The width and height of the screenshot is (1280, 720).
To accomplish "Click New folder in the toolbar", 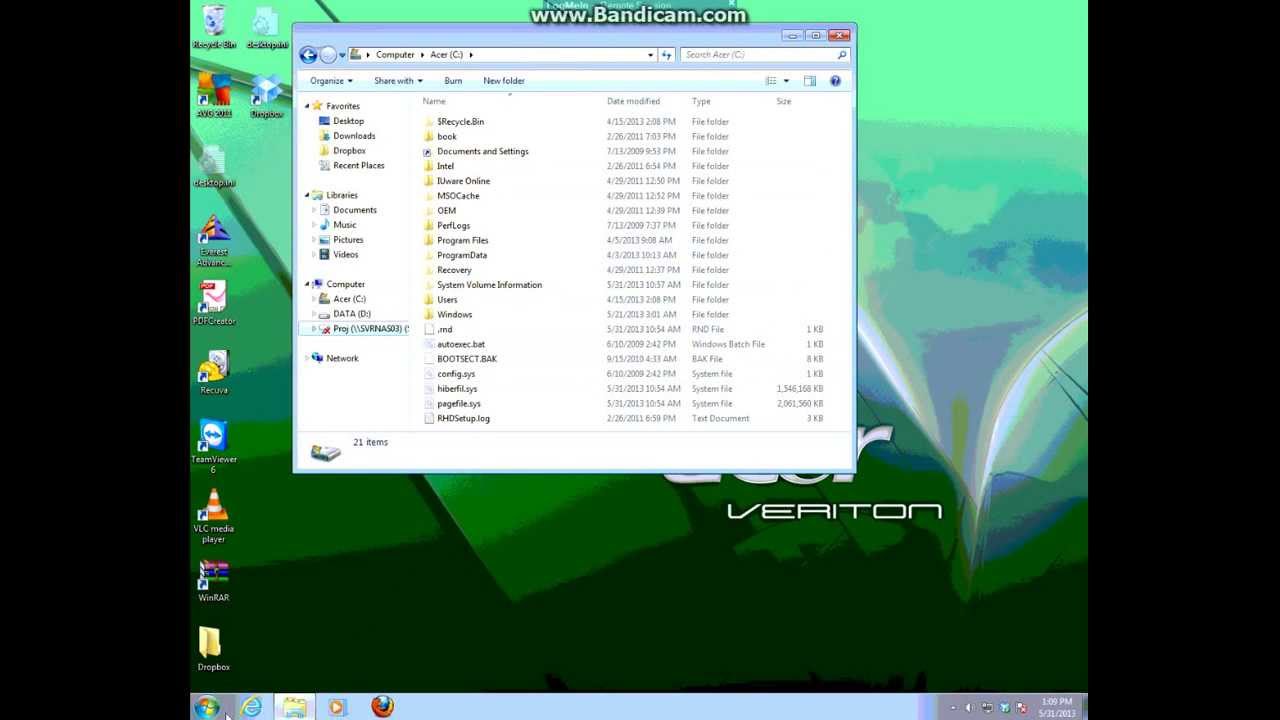I will [x=504, y=81].
